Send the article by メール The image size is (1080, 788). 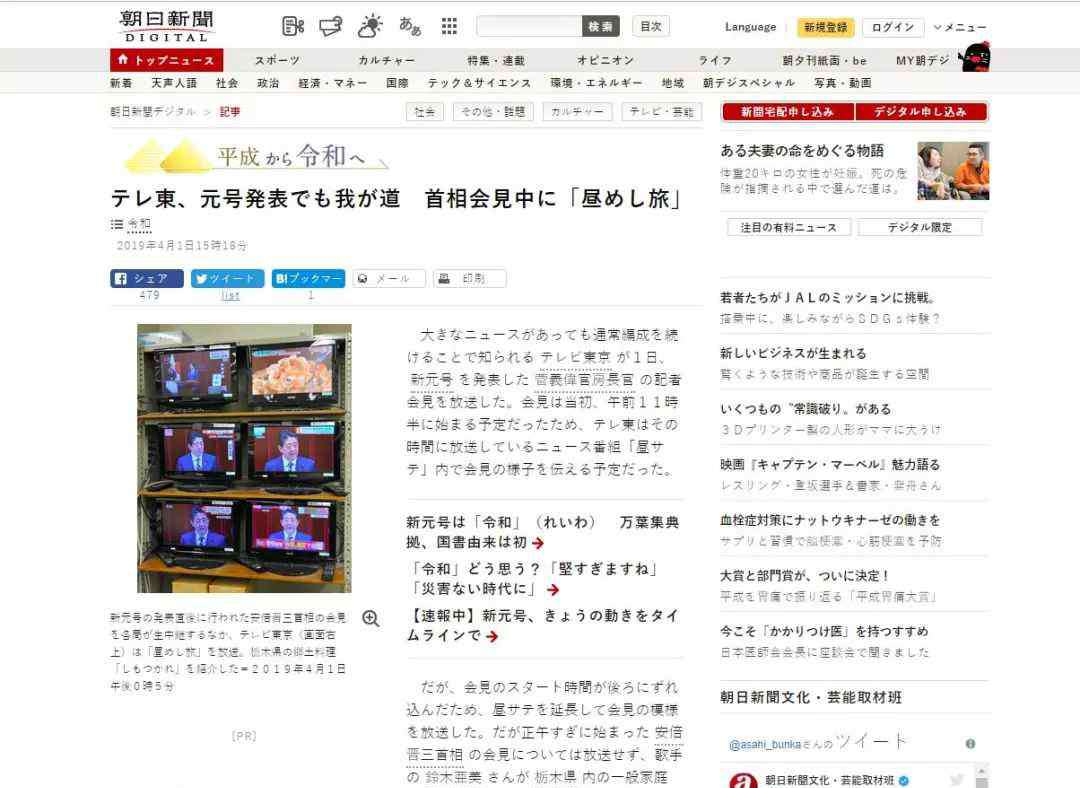(x=389, y=278)
